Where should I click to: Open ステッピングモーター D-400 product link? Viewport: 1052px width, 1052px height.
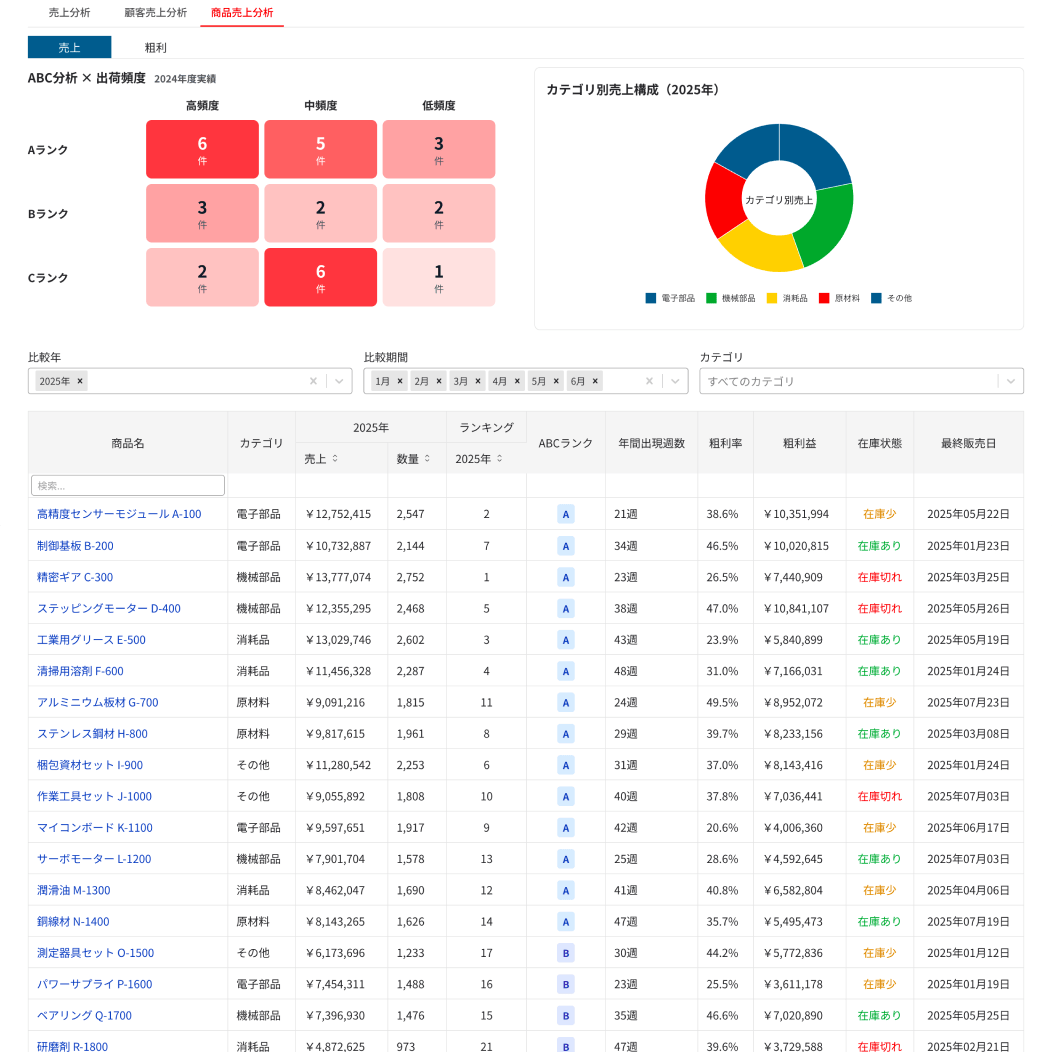tap(109, 609)
